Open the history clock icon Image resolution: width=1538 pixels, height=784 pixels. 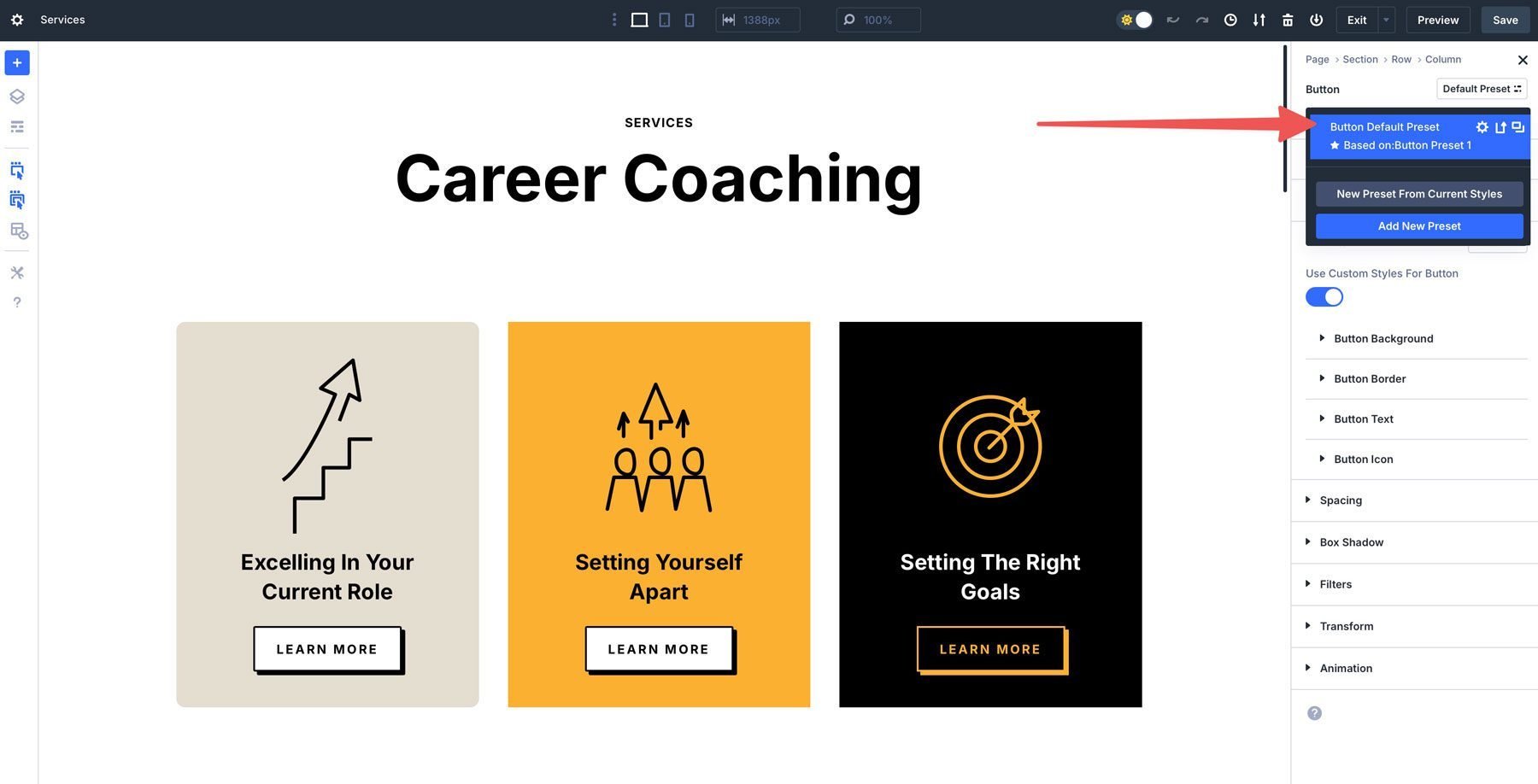click(x=1230, y=20)
